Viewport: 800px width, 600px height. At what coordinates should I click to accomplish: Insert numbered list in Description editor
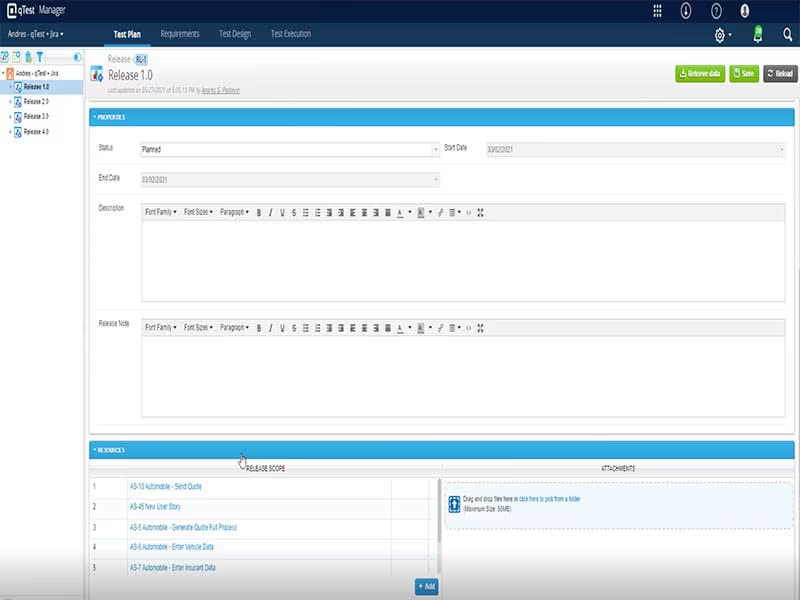tap(317, 213)
